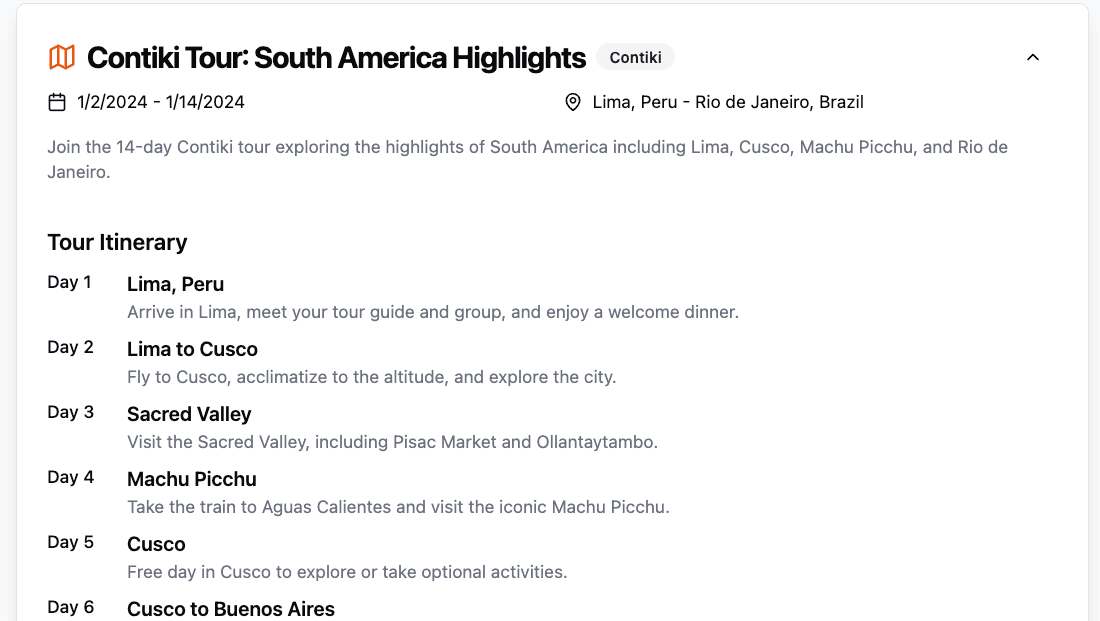Click the Lima, Peru - Rio de Janeiro location
Screen dimensions: 1100x621
pyautogui.click(x=727, y=102)
